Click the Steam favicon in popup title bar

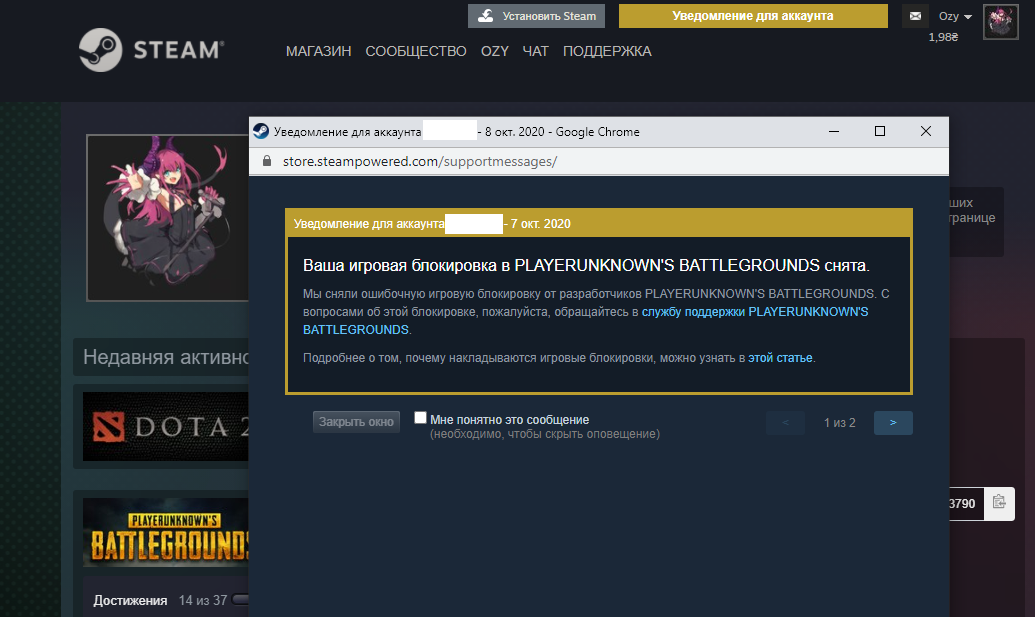[261, 131]
